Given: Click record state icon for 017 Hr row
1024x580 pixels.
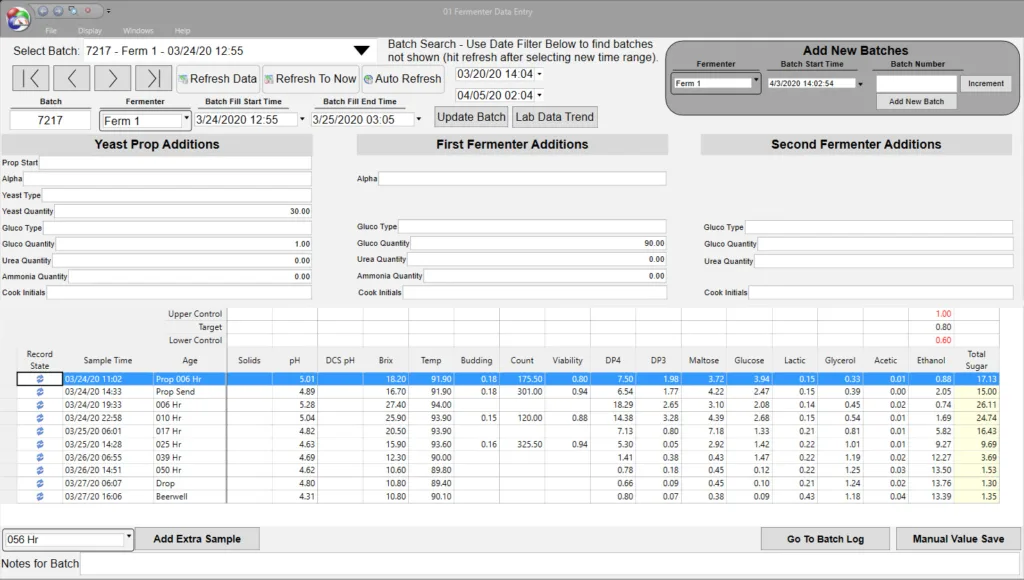Looking at the screenshot, I should [40, 431].
